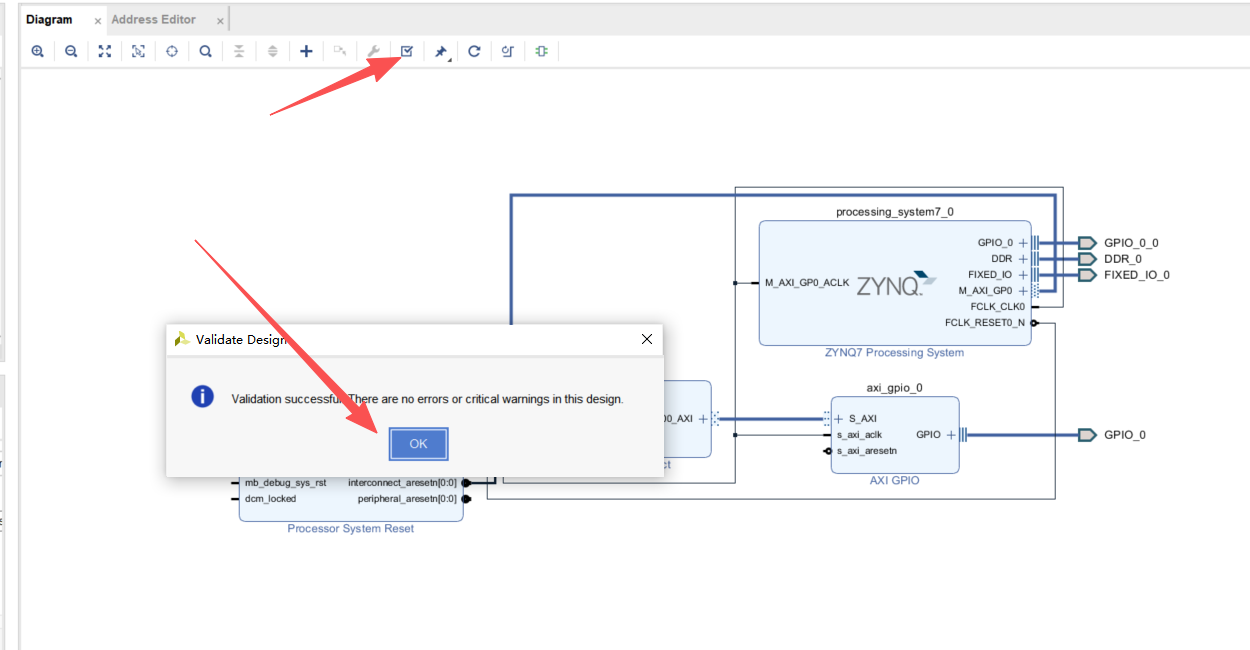Click the Customize Block wrench icon
Screen dimensions: 1250x650
click(x=373, y=51)
